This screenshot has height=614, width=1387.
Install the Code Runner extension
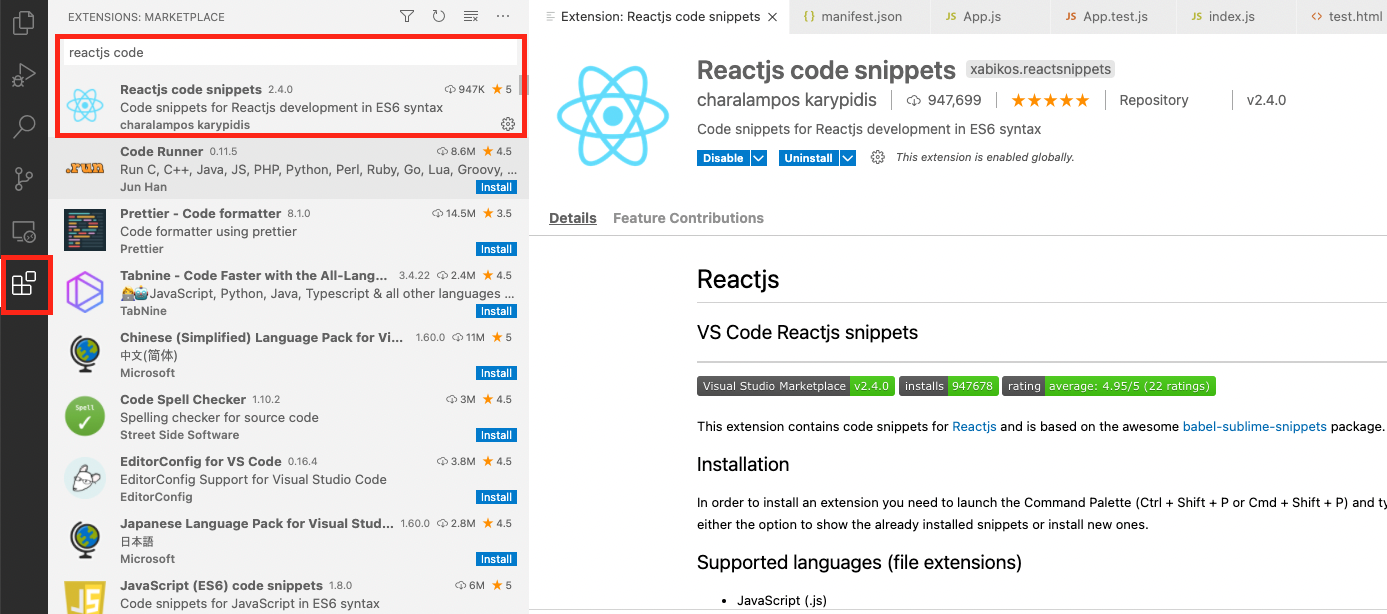pyautogui.click(x=496, y=187)
